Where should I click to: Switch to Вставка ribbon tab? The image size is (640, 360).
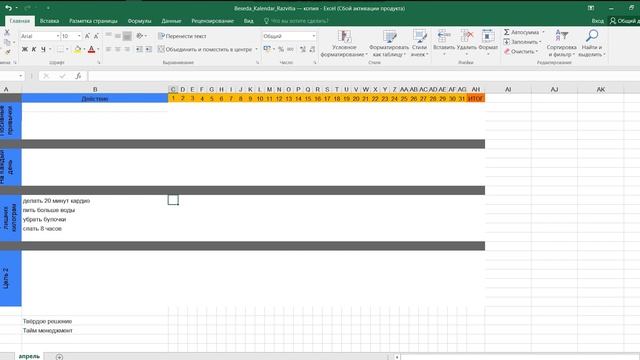tap(49, 21)
